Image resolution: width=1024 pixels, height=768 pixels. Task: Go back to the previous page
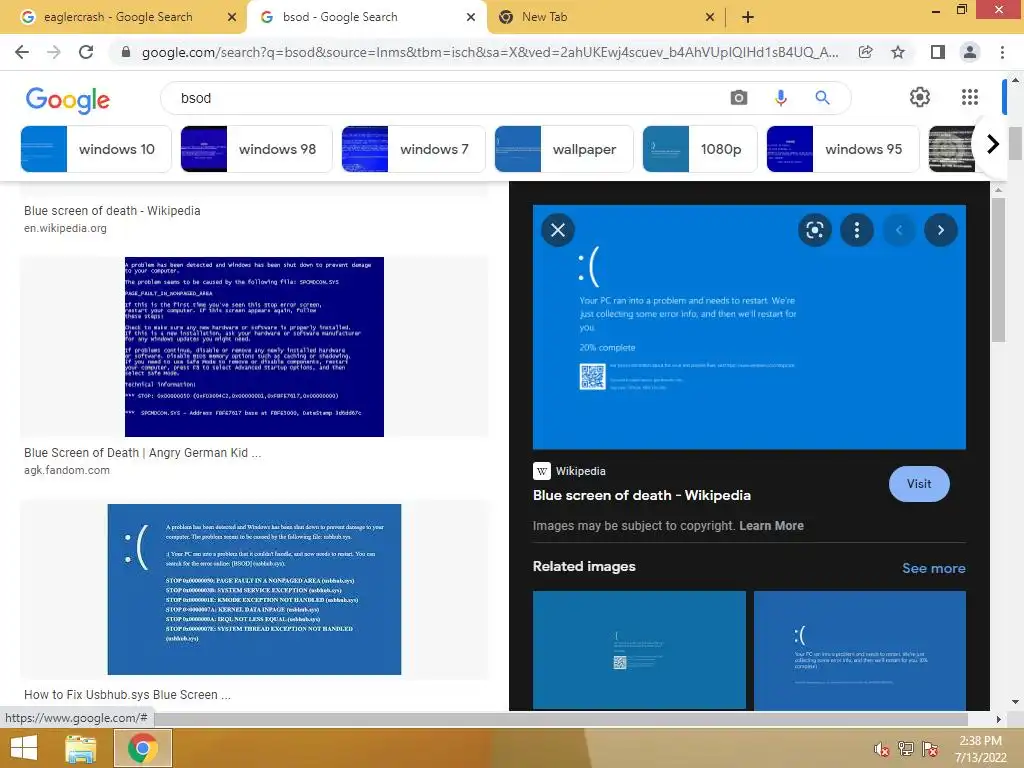[x=22, y=52]
